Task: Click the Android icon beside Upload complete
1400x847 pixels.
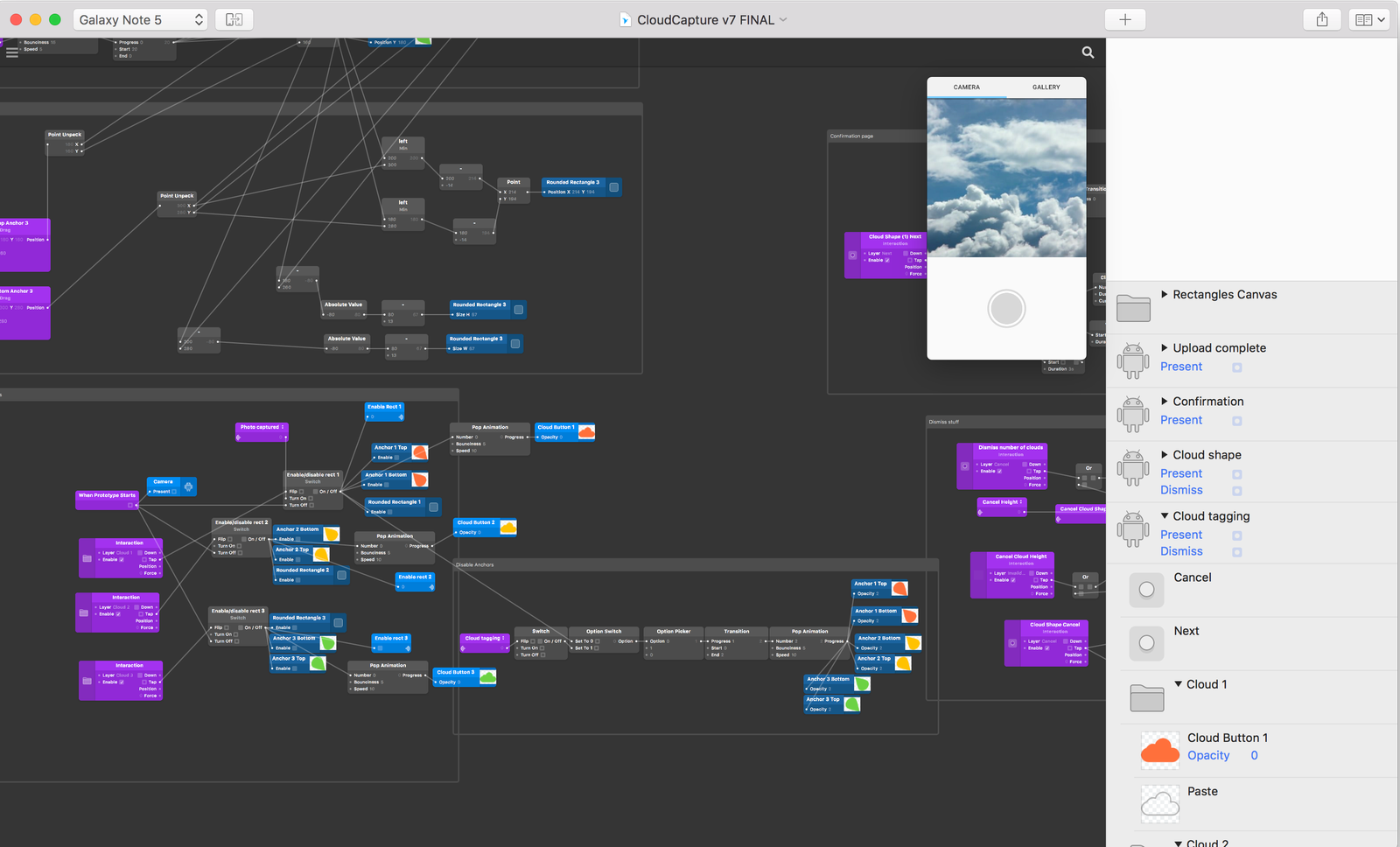Action: [x=1133, y=360]
